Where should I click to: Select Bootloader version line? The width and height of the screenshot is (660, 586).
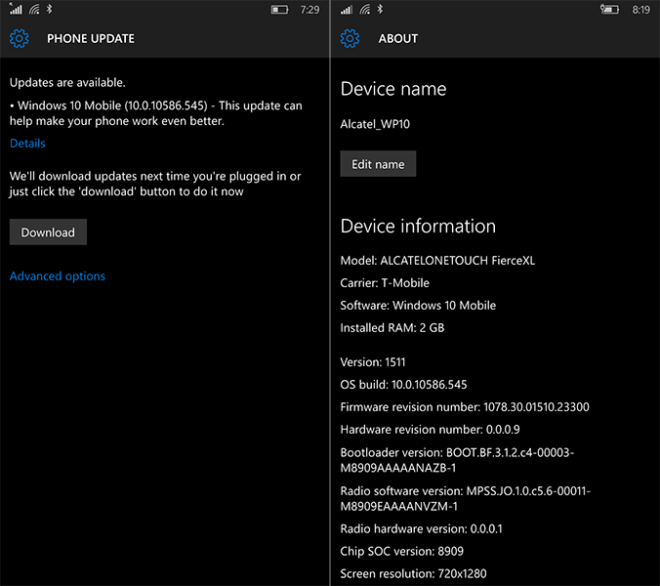pyautogui.click(x=457, y=460)
